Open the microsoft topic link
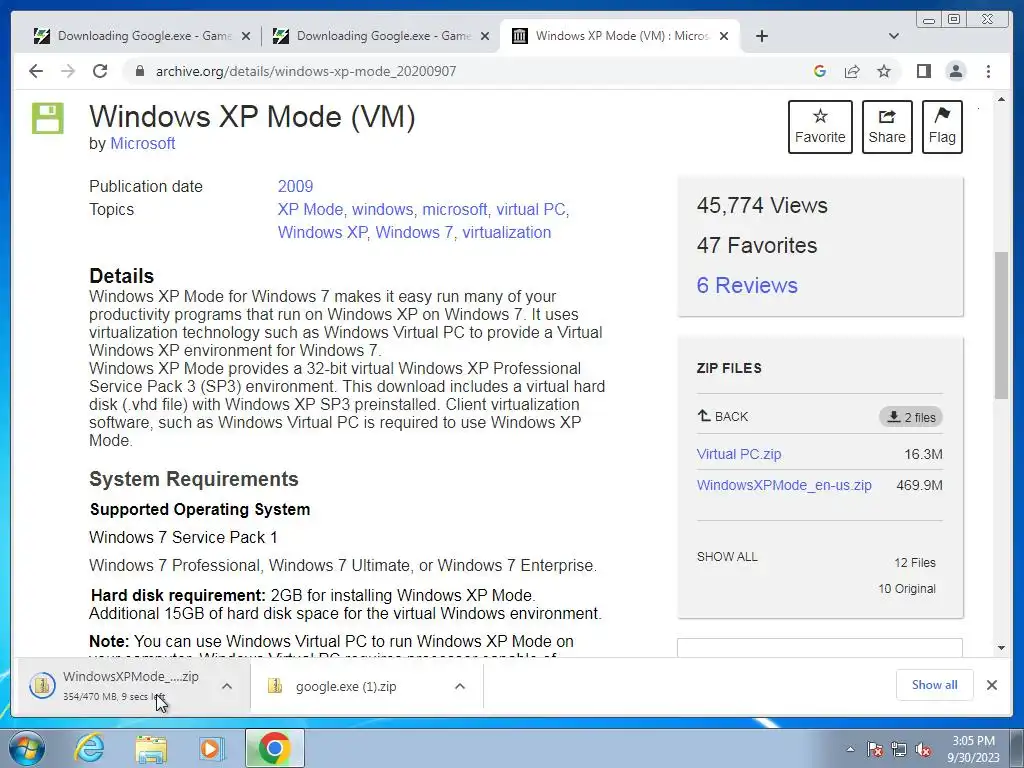The image size is (1024, 768). point(455,210)
